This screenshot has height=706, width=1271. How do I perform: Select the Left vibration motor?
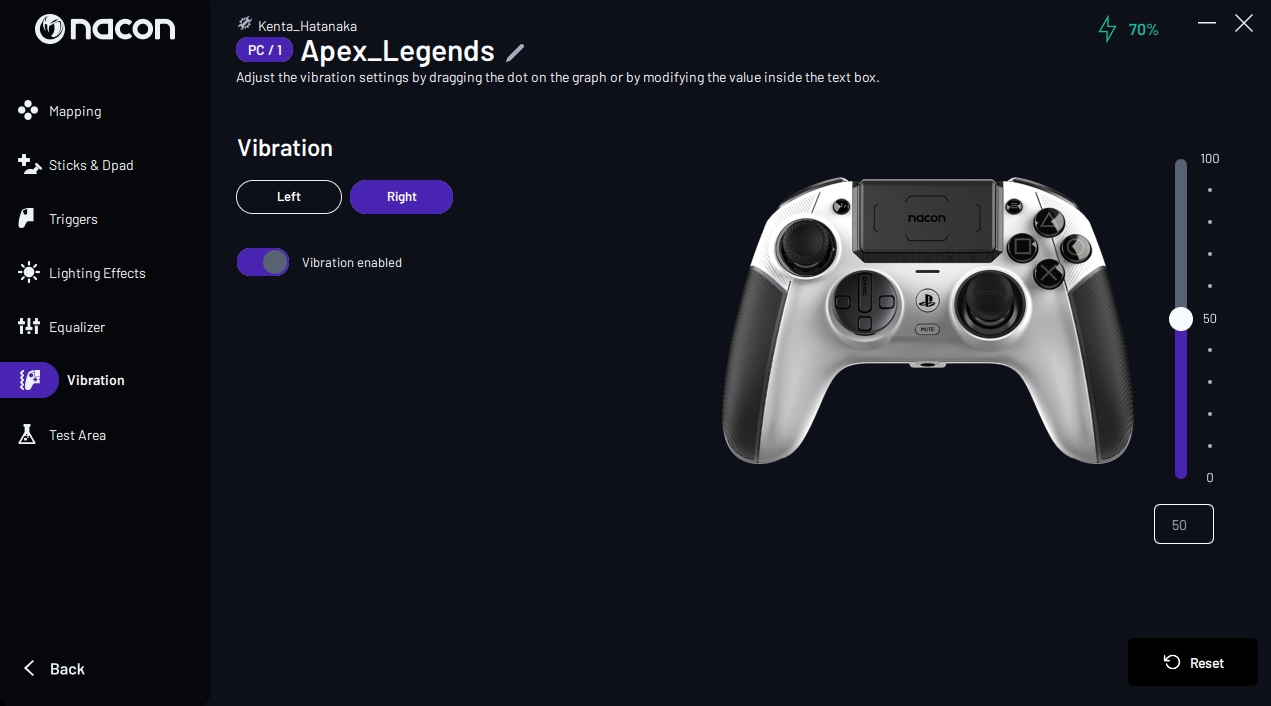(x=289, y=197)
